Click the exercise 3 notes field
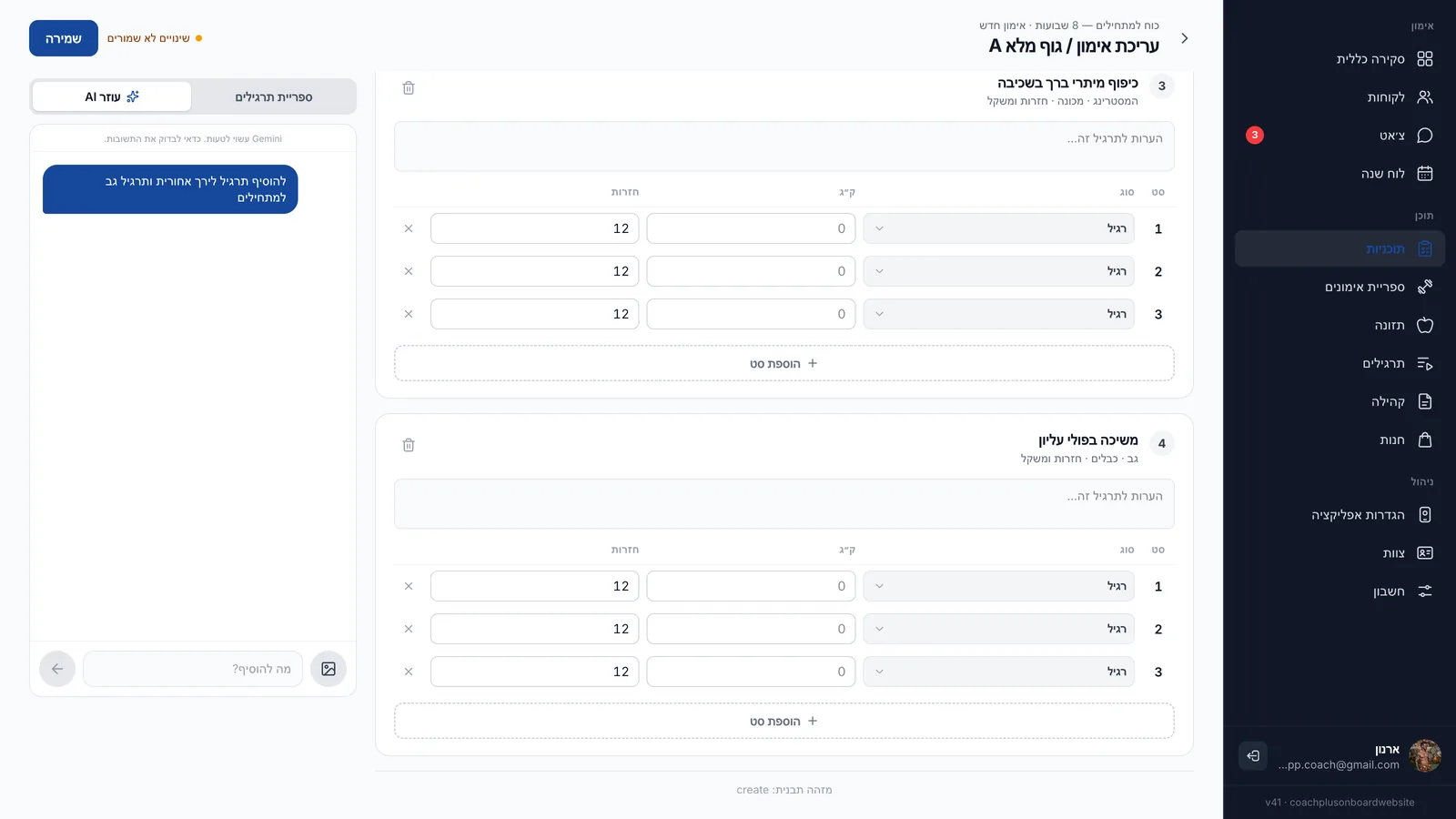This screenshot has height=819, width=1456. click(x=784, y=147)
